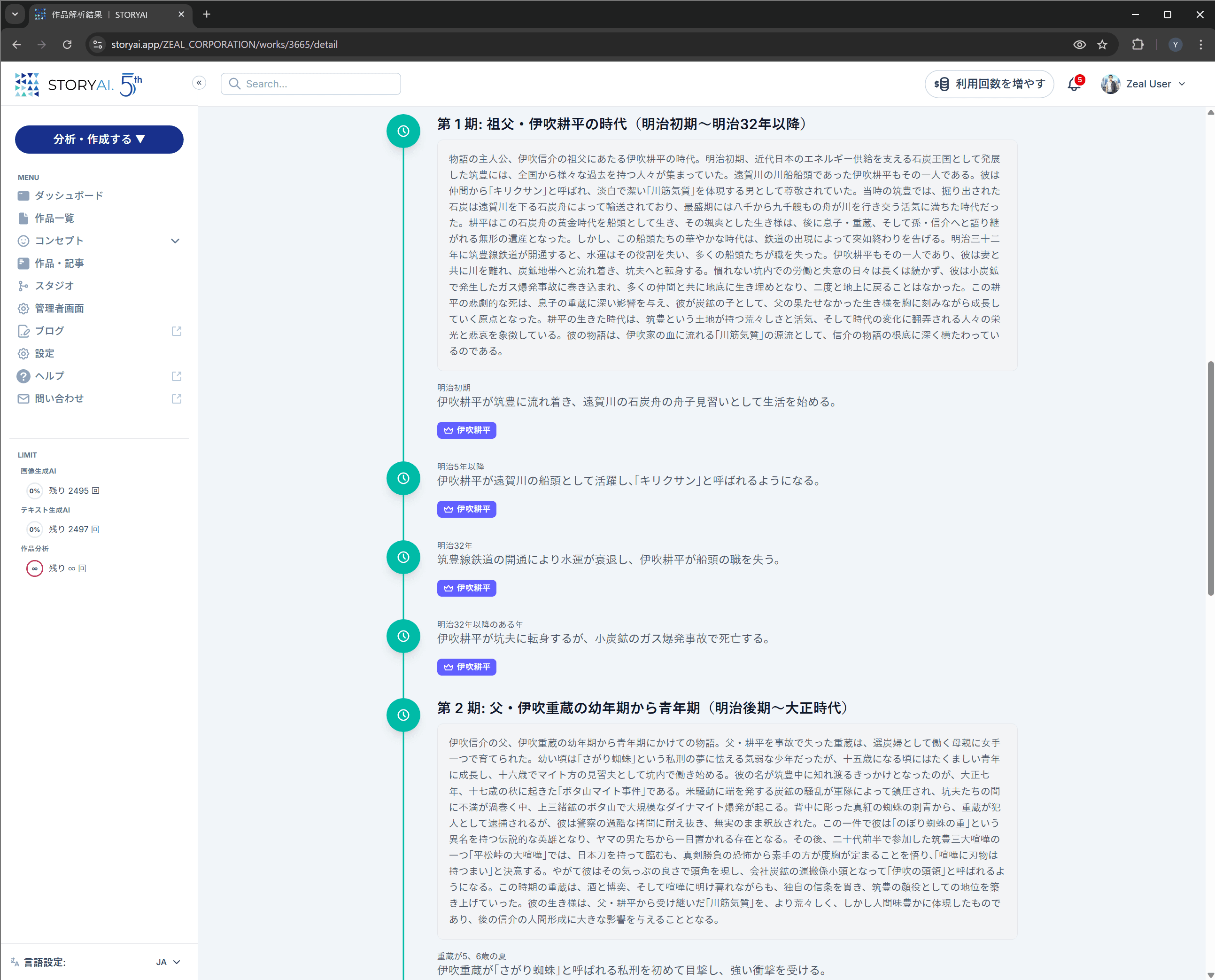Image resolution: width=1215 pixels, height=980 pixels.
Task: Click timeline clock marker for 第1期
Action: tap(403, 131)
